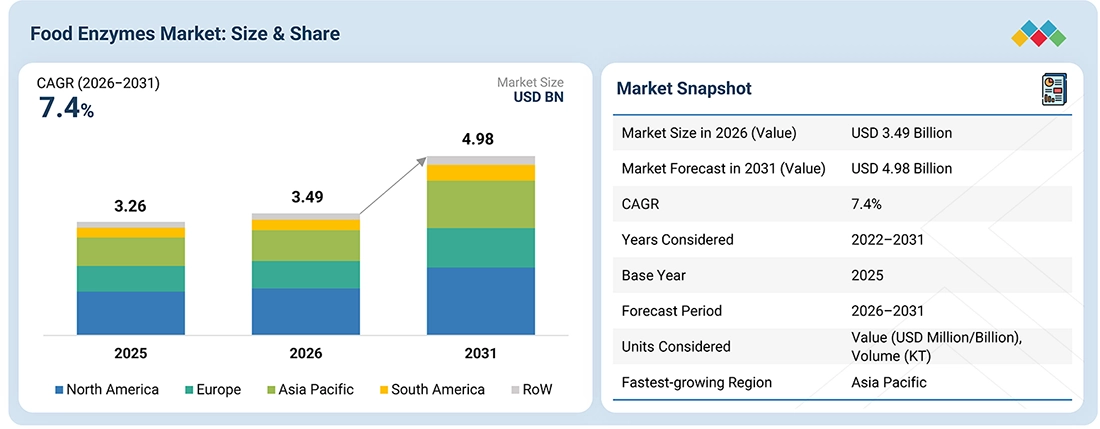Click the 'CAGR' row label in table

pyautogui.click(x=640, y=204)
